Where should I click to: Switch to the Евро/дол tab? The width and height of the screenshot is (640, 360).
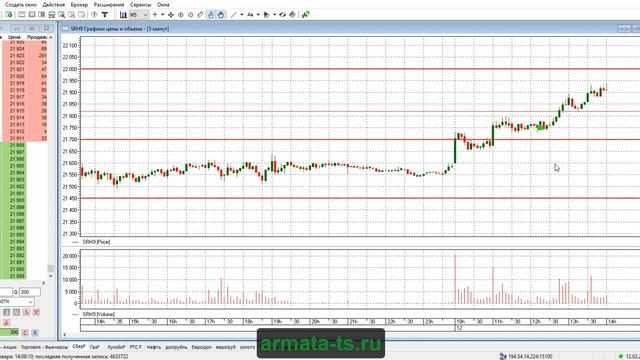pos(202,347)
